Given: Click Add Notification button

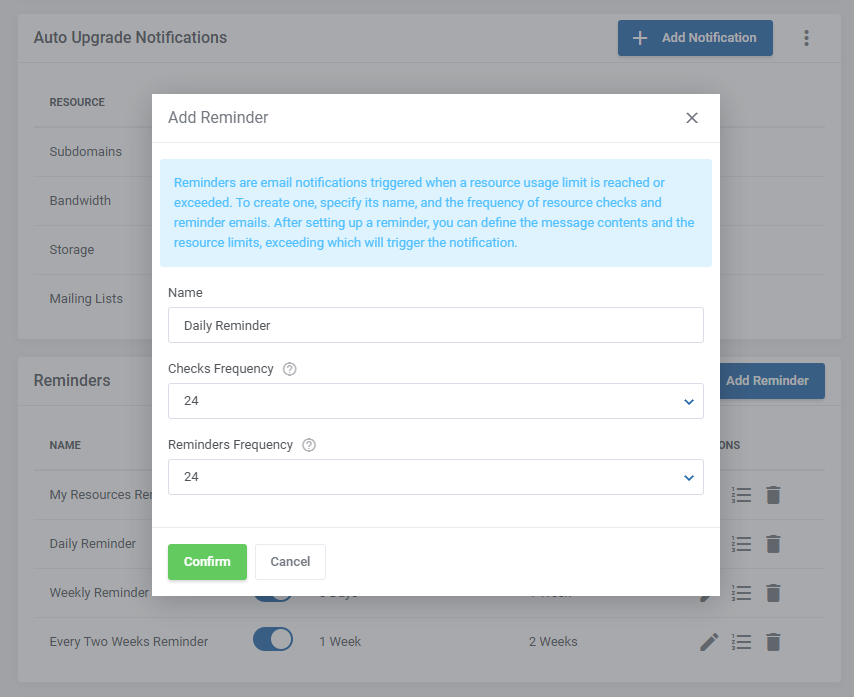Looking at the screenshot, I should click(695, 38).
